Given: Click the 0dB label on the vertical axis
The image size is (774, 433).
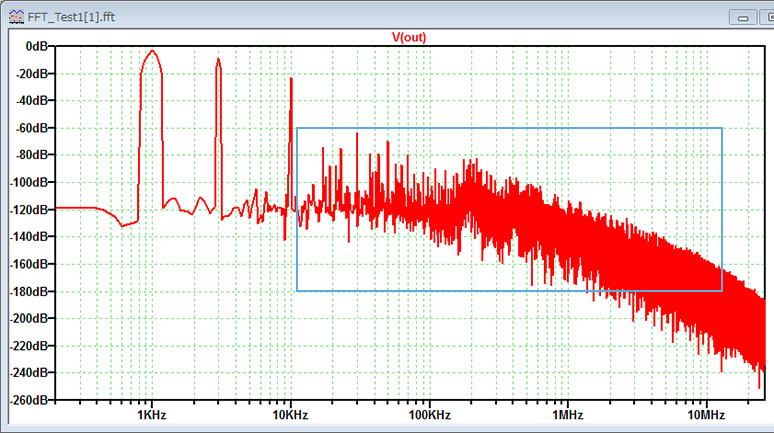Looking at the screenshot, I should pos(37,47).
